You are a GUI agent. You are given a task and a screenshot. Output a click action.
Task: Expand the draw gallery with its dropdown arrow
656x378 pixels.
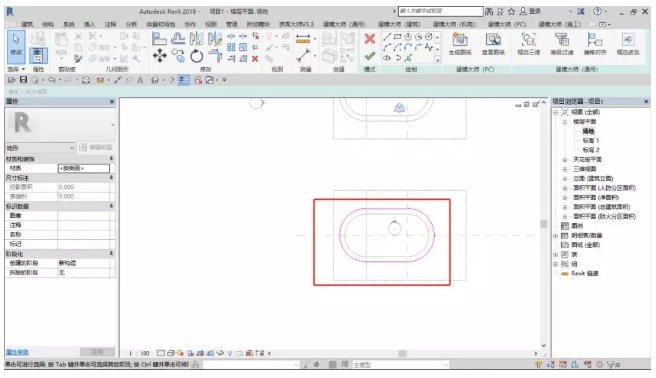(x=438, y=59)
